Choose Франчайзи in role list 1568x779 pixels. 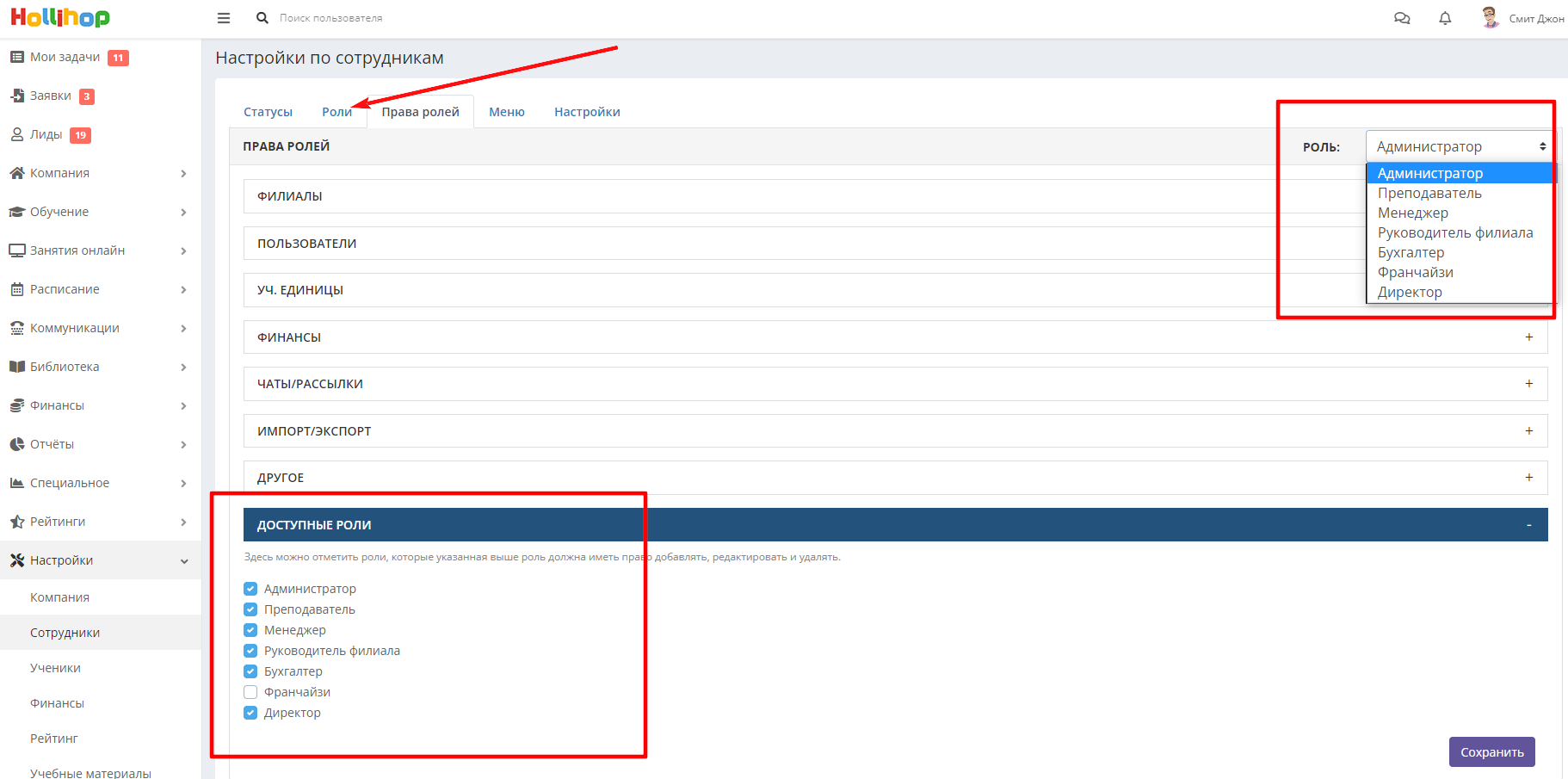[x=1460, y=272]
